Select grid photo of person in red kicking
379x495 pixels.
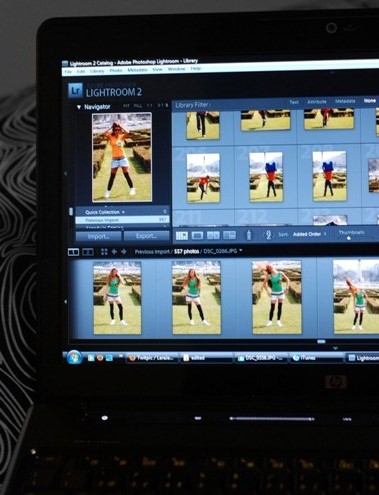(x=203, y=178)
